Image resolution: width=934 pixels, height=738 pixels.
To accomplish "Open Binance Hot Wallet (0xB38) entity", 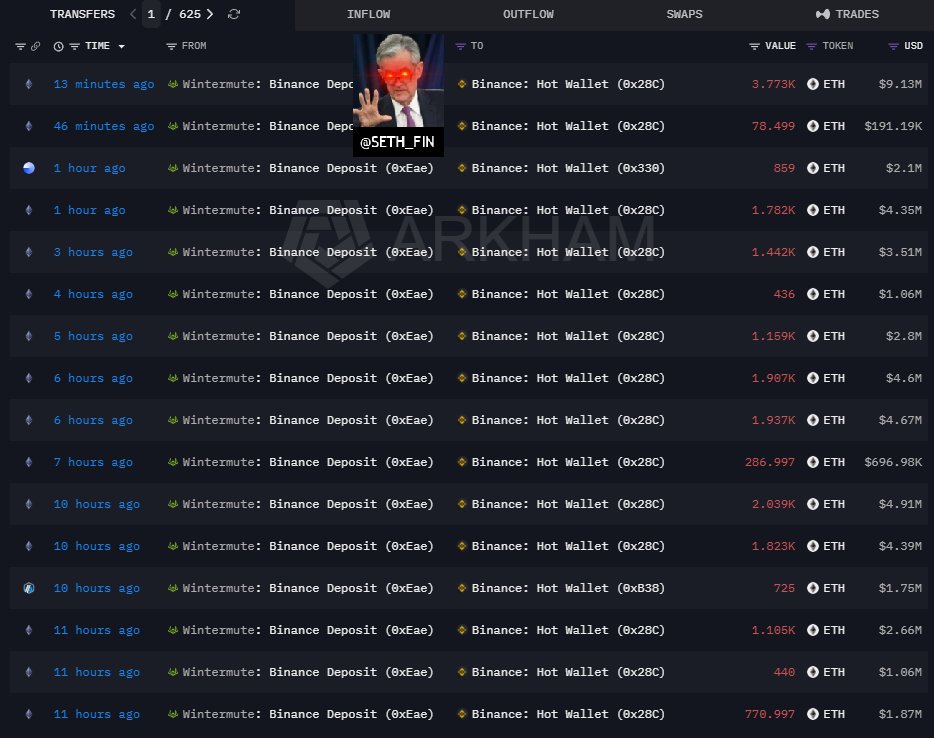I will tap(568, 588).
